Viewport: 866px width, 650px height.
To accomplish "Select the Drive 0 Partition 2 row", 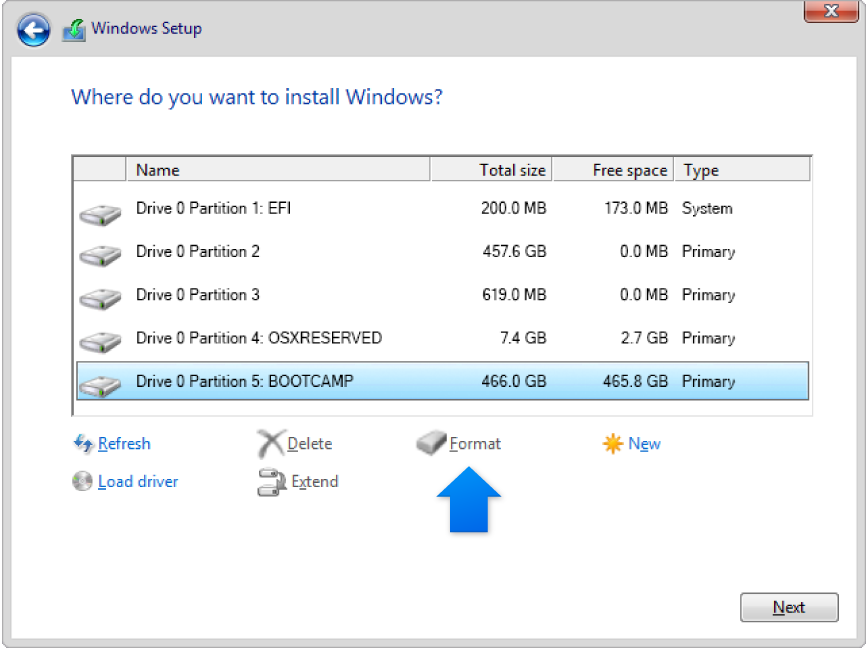I will coord(300,251).
